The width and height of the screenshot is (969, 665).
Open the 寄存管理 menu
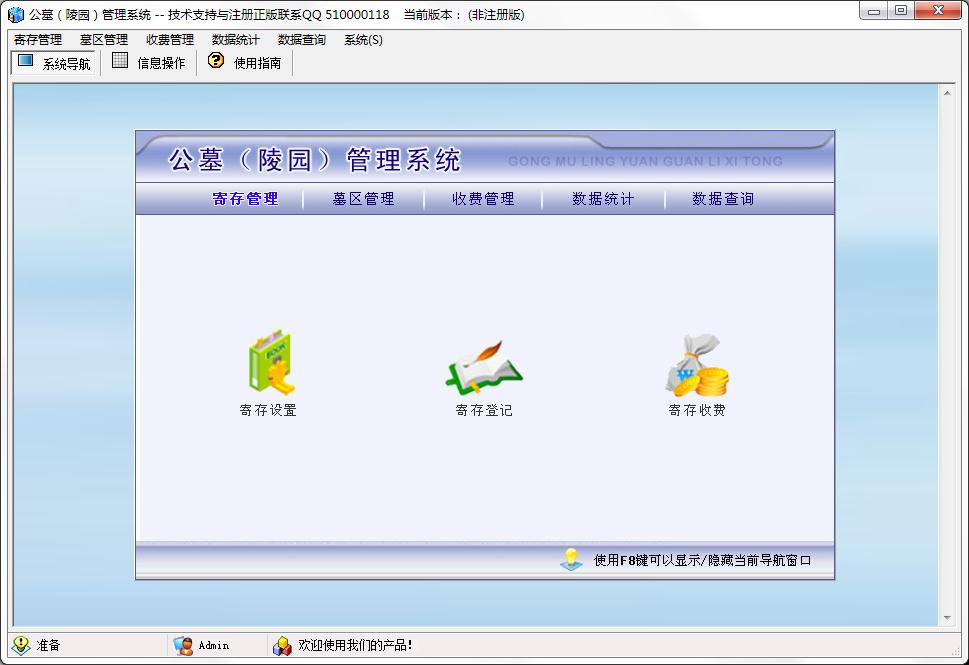[38, 40]
